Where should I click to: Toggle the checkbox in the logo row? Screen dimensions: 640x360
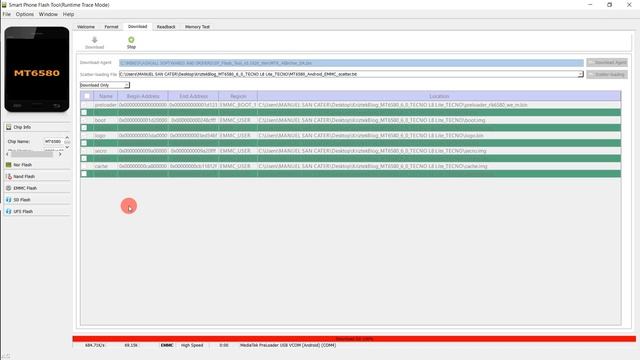pos(84,136)
